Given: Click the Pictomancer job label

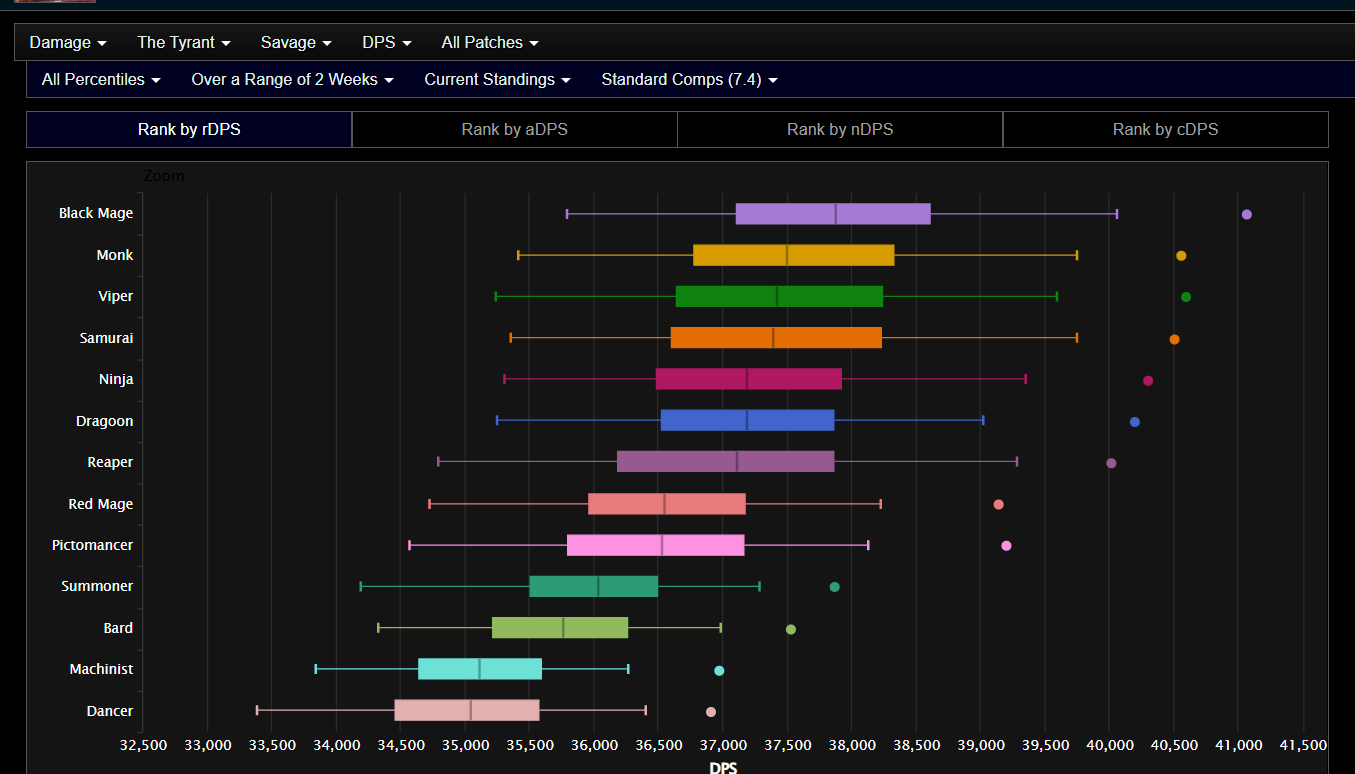Looking at the screenshot, I should pos(92,545).
